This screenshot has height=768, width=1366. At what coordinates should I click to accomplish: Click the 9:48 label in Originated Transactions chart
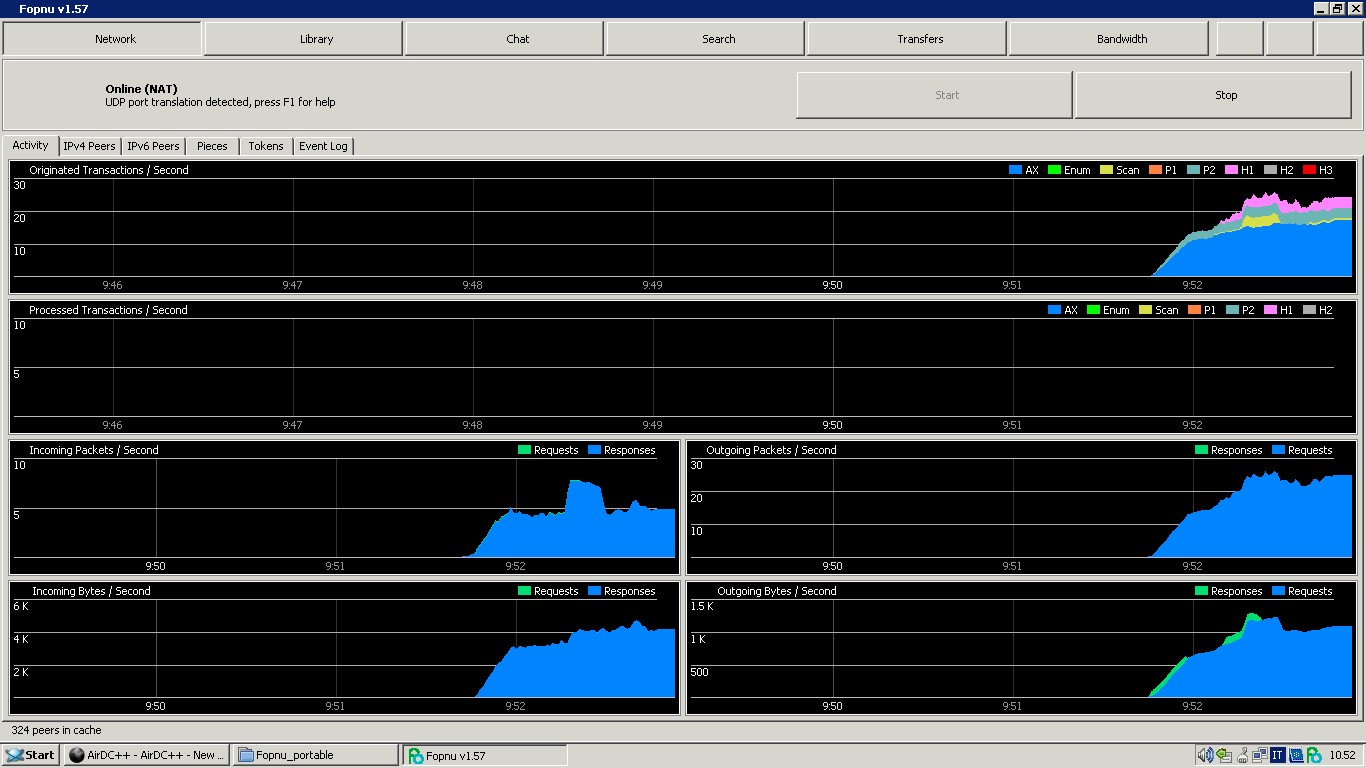click(x=472, y=285)
